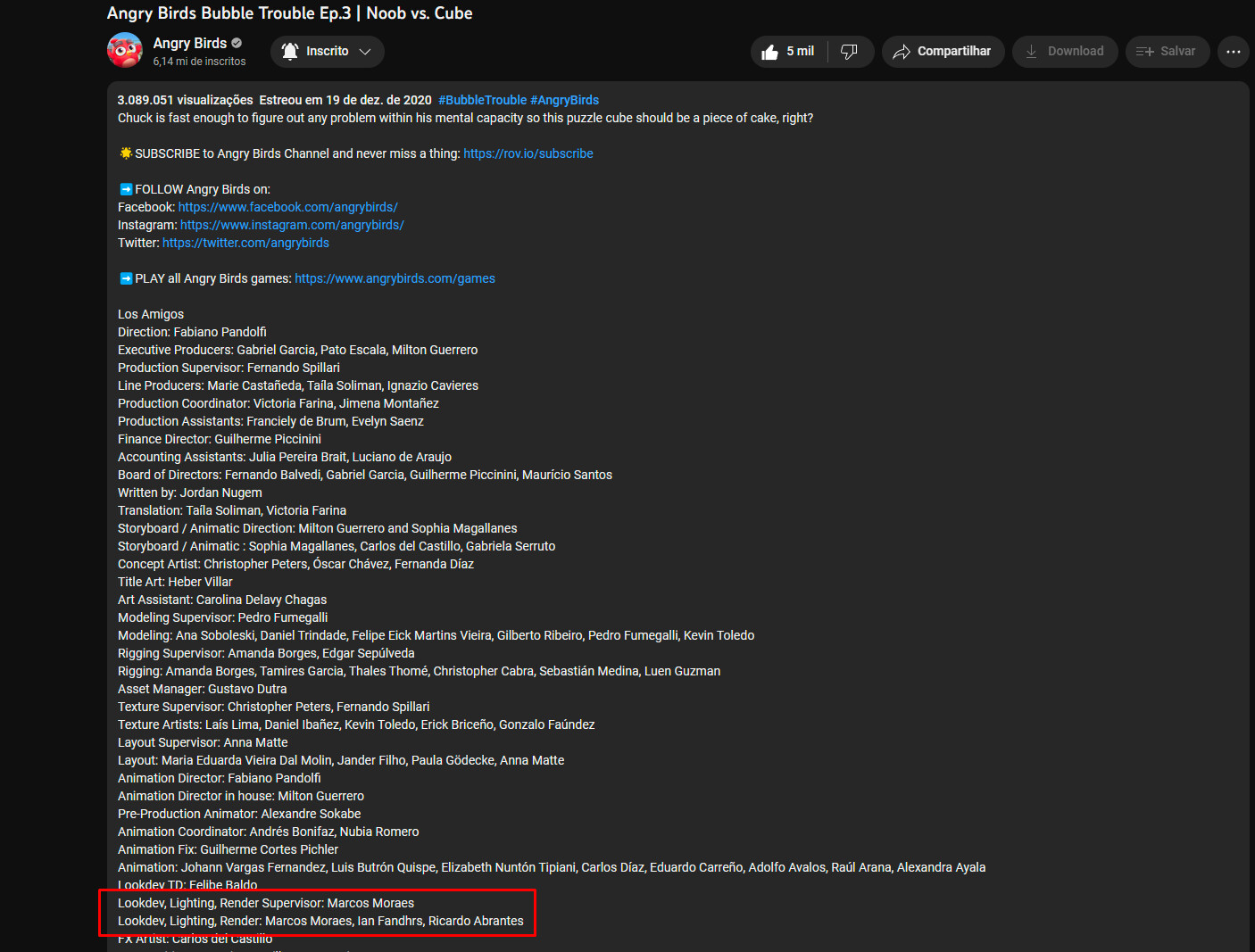Click the Compartilhar share button
The width and height of the screenshot is (1255, 952).
943,52
